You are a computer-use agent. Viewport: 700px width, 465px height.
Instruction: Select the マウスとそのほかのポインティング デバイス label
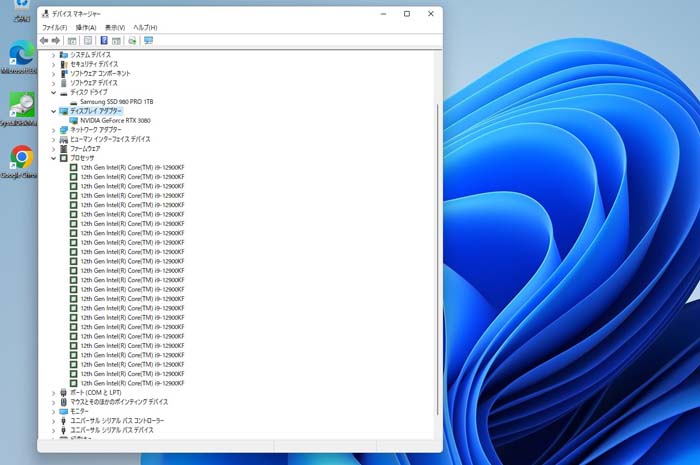tap(119, 402)
